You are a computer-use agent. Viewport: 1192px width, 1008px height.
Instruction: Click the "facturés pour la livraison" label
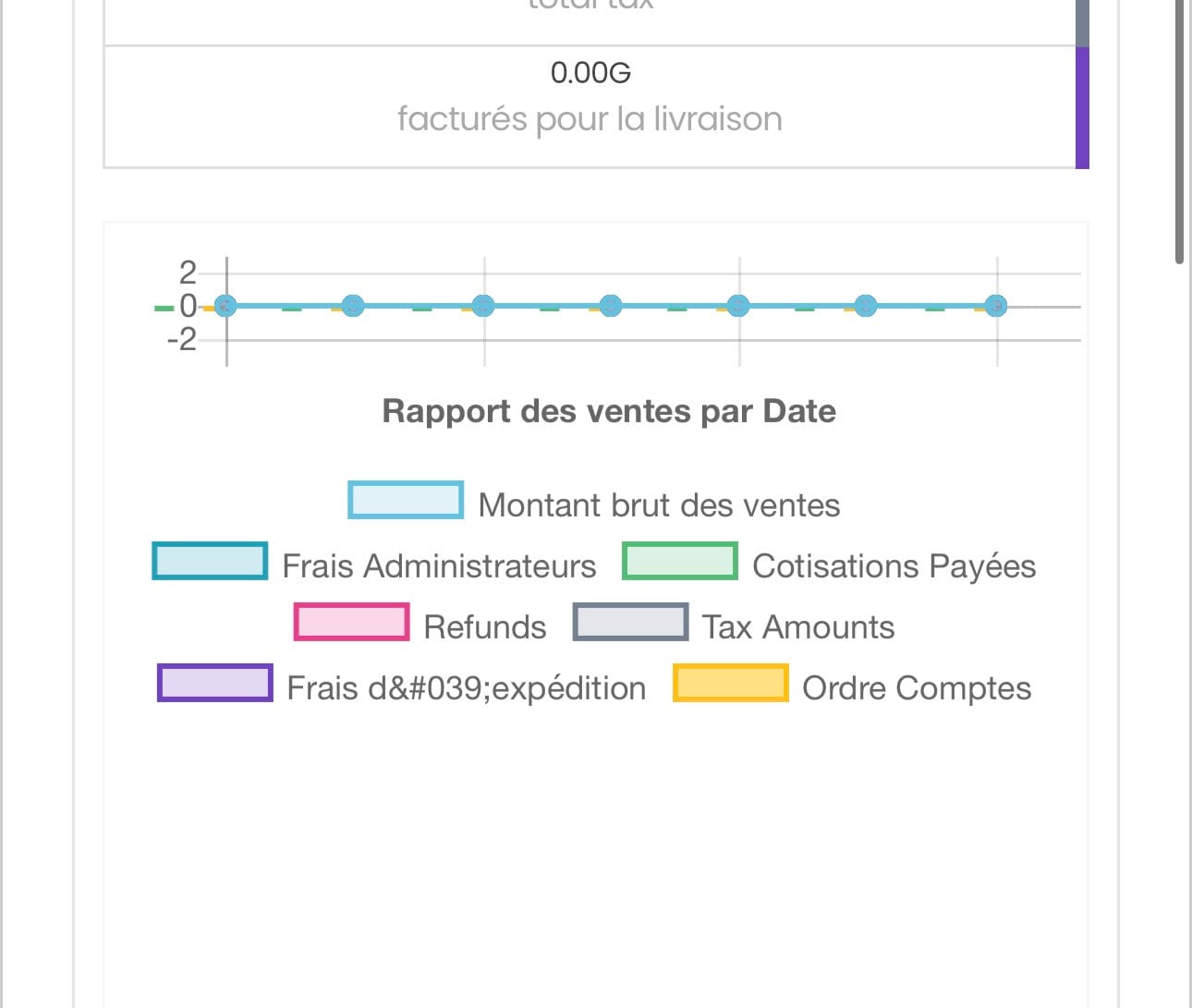(x=590, y=119)
